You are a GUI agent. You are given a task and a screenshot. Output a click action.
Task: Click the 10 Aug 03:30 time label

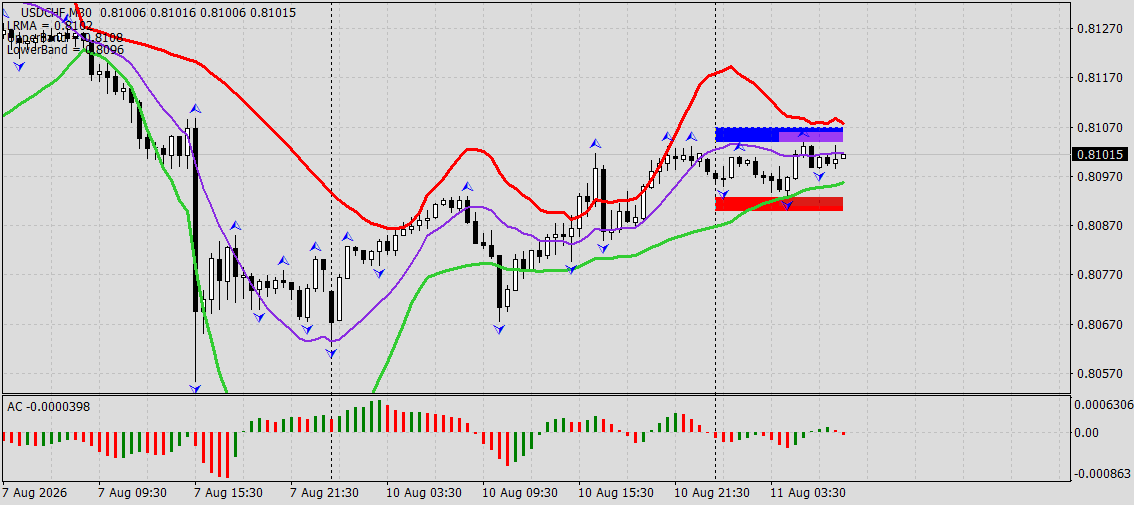pos(423,493)
